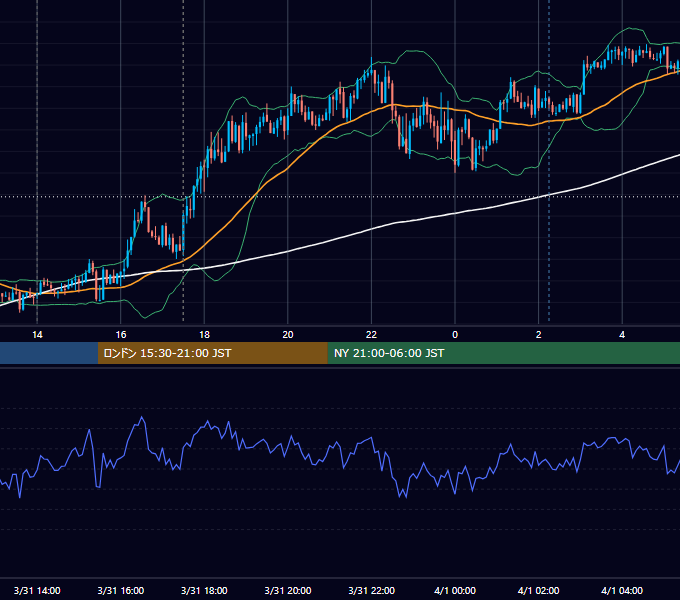Image resolution: width=680 pixels, height=600 pixels.
Task: Click the 16 hour label on chart axis
Action: [x=121, y=335]
